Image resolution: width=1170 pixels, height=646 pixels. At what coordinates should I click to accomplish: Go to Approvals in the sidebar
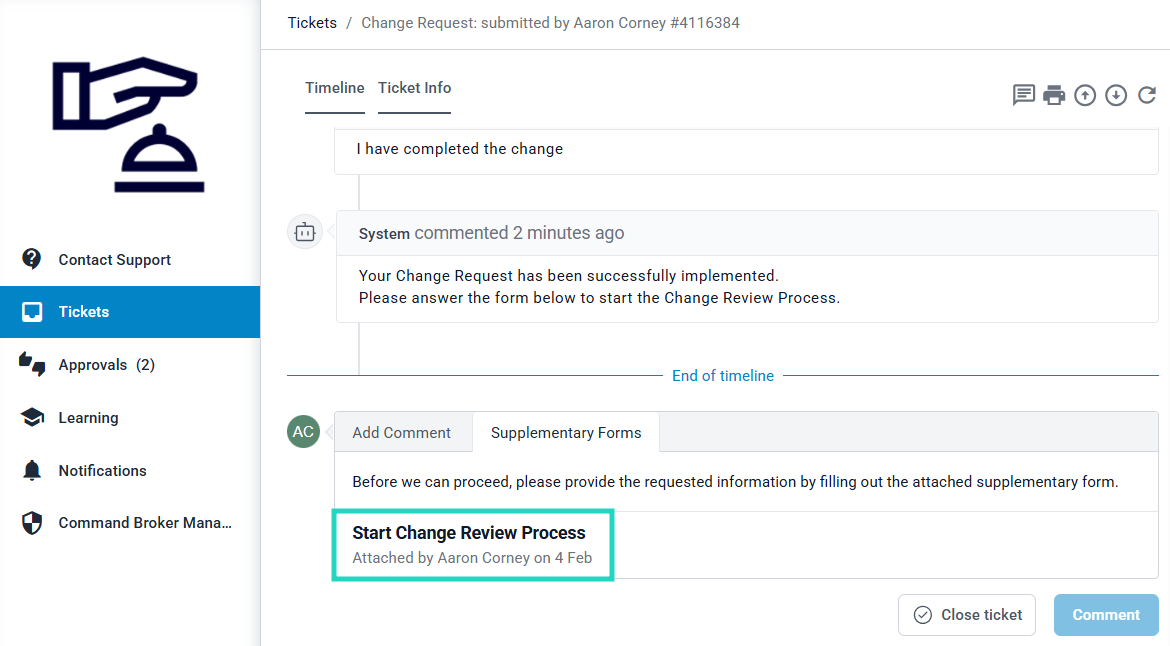click(x=106, y=365)
